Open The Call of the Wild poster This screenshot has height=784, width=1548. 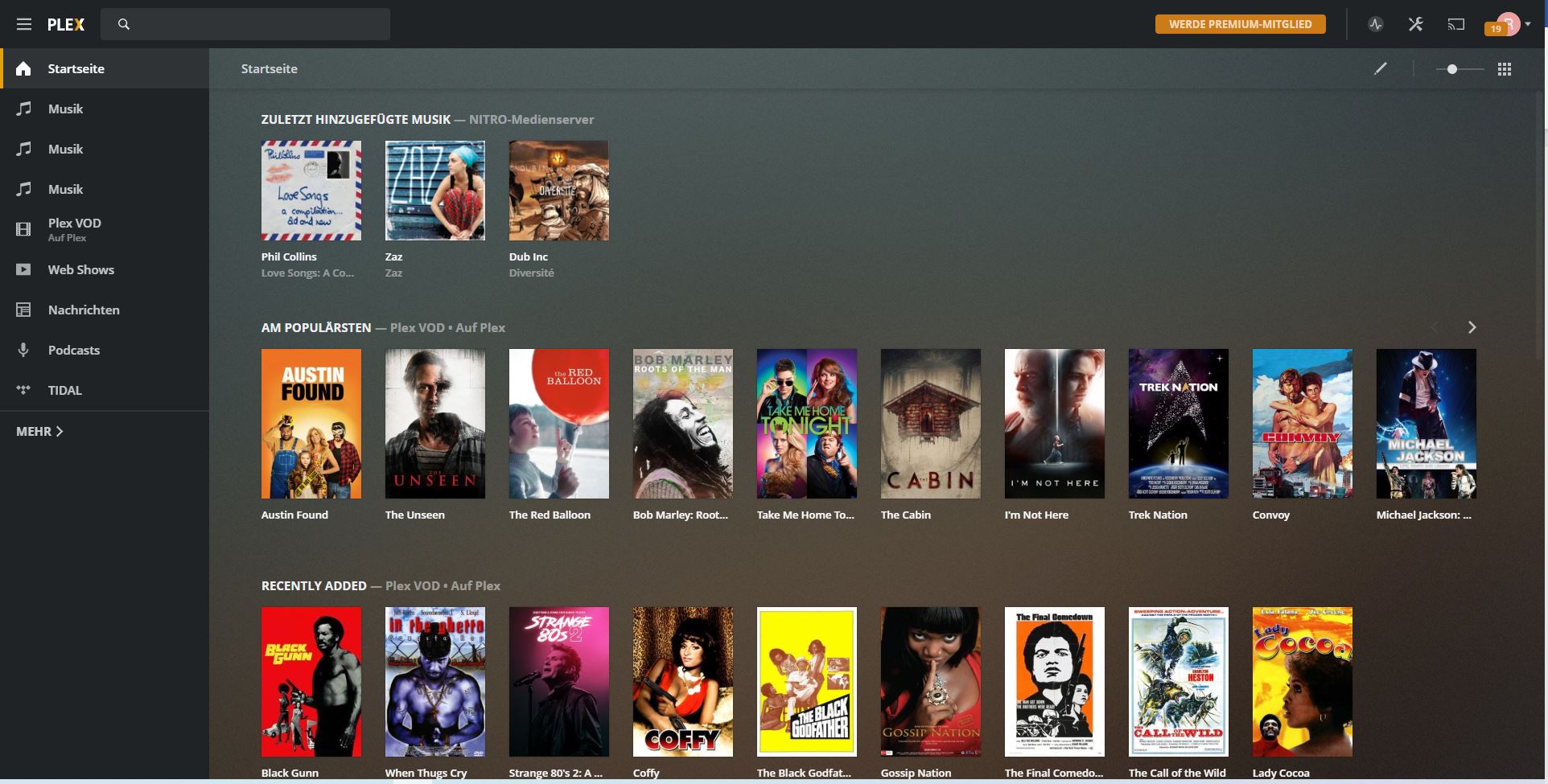[1179, 682]
